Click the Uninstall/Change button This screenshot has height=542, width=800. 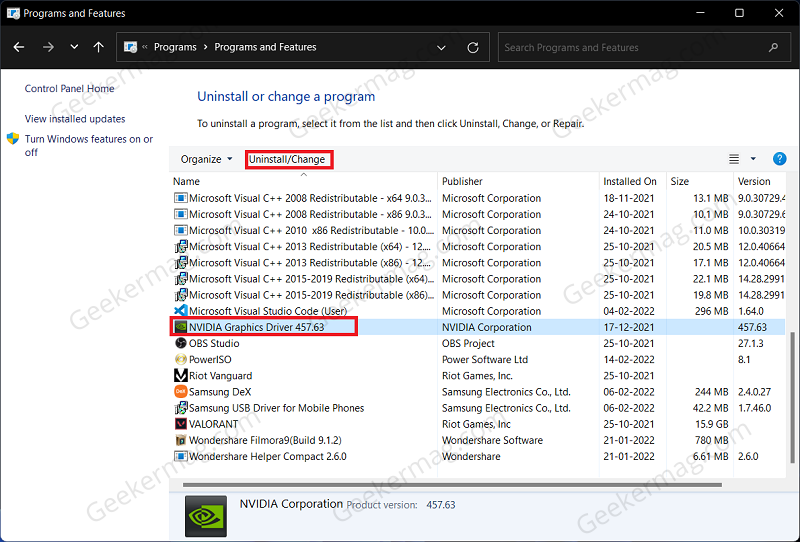(289, 159)
